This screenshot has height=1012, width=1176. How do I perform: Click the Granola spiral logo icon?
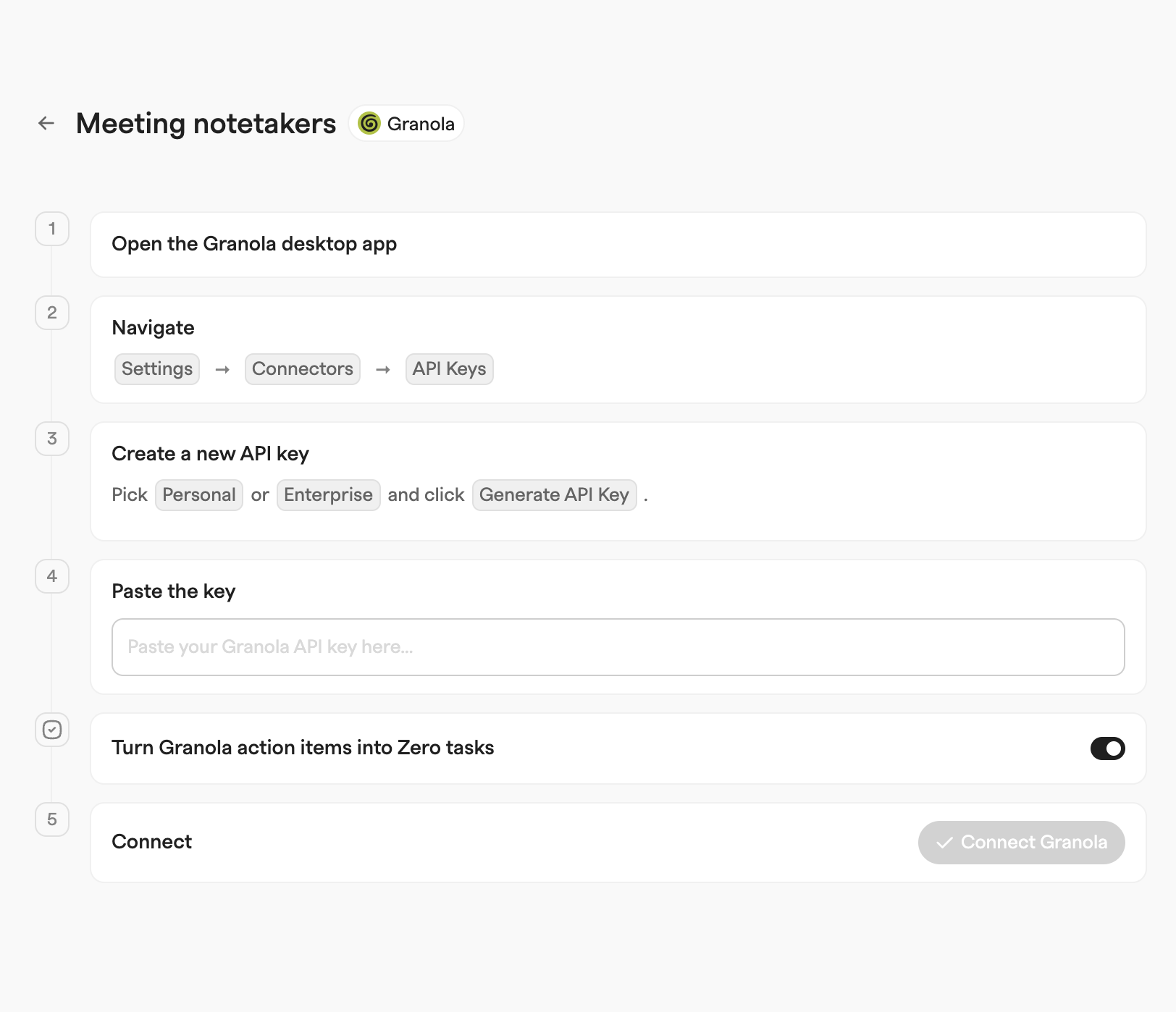(369, 123)
